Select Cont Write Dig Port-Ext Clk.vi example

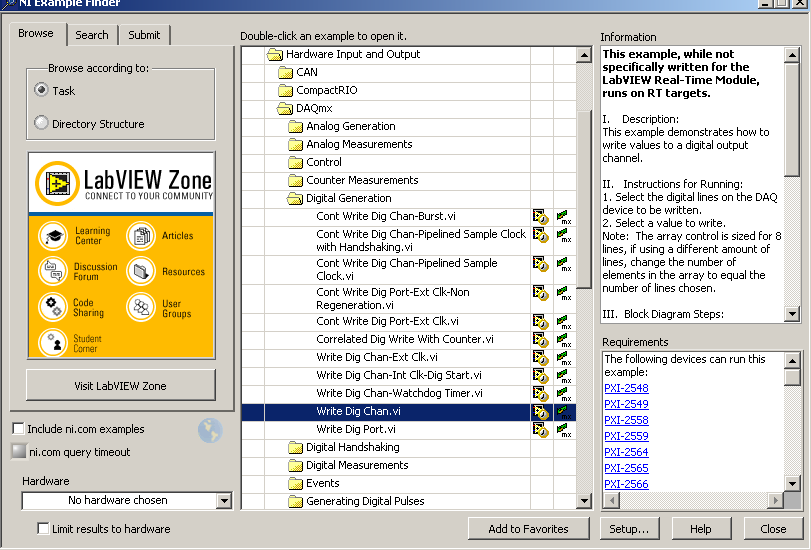tap(387, 321)
